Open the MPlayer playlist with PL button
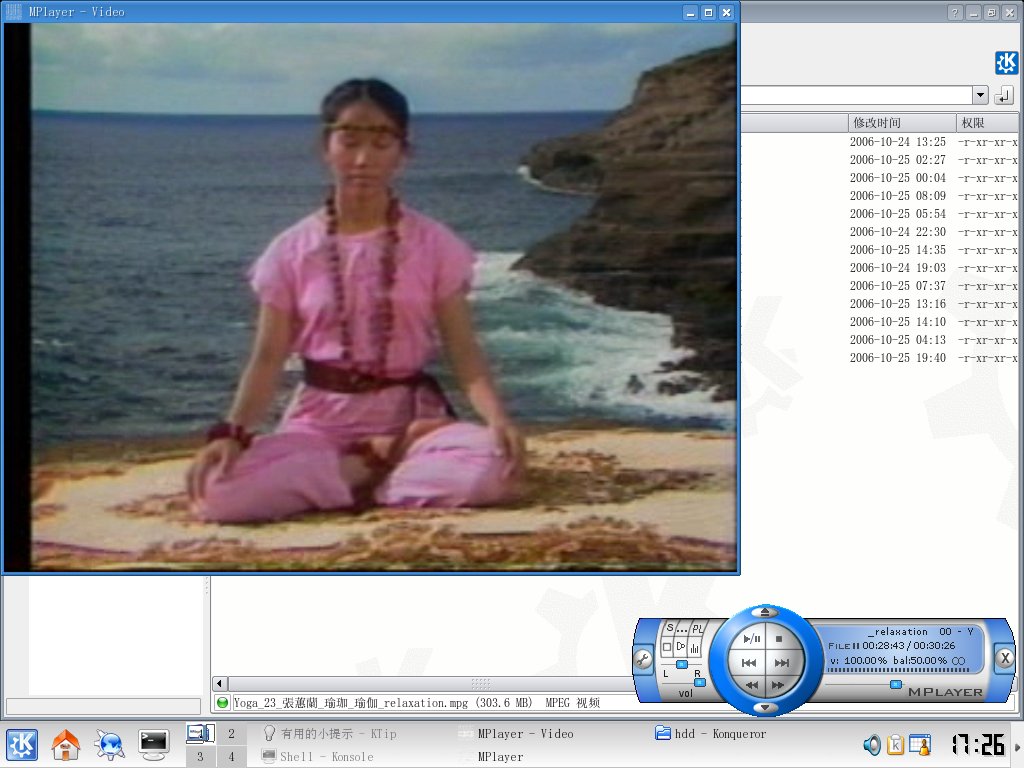Screen dimensions: 1024x768 [x=698, y=629]
